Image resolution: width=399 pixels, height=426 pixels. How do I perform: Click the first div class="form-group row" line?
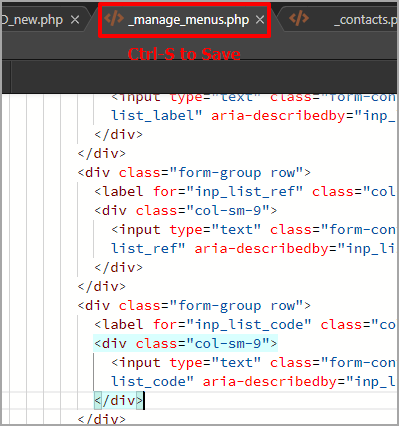(x=194, y=173)
